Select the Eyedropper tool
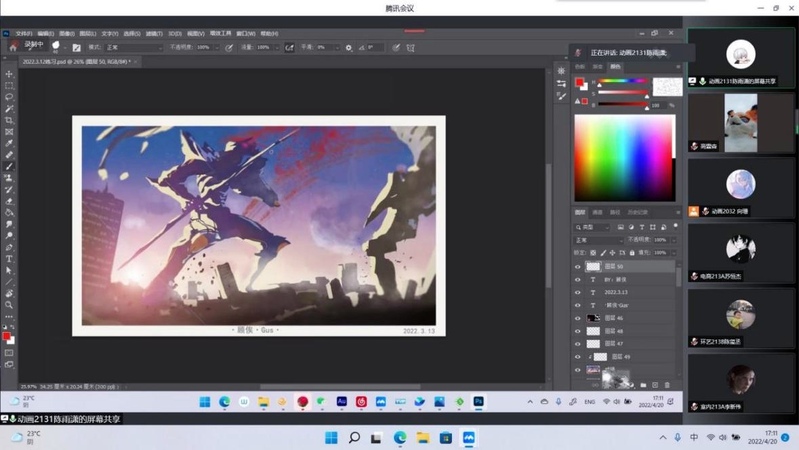 [9, 143]
